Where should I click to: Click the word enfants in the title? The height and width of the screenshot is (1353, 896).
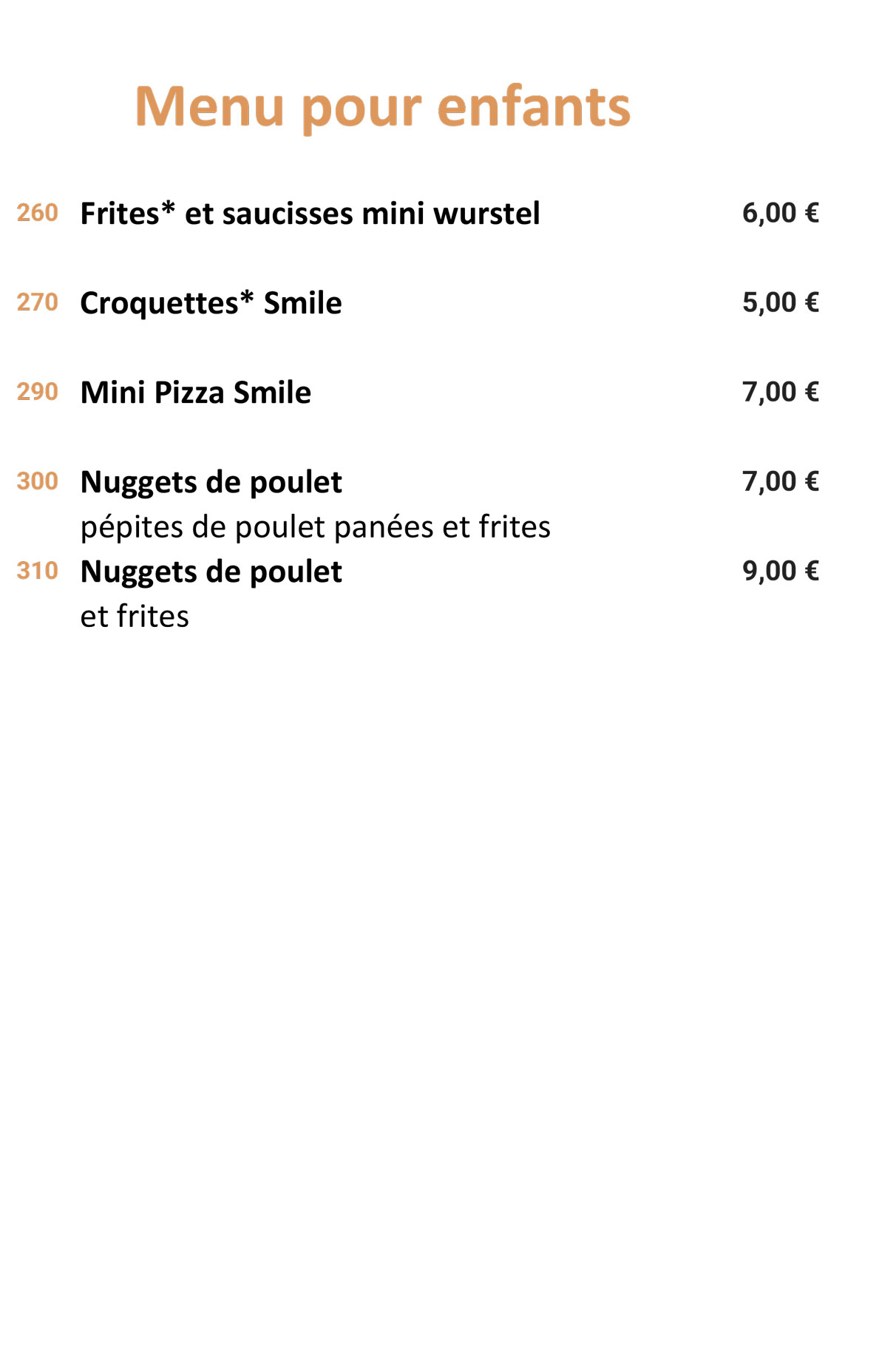(534, 106)
